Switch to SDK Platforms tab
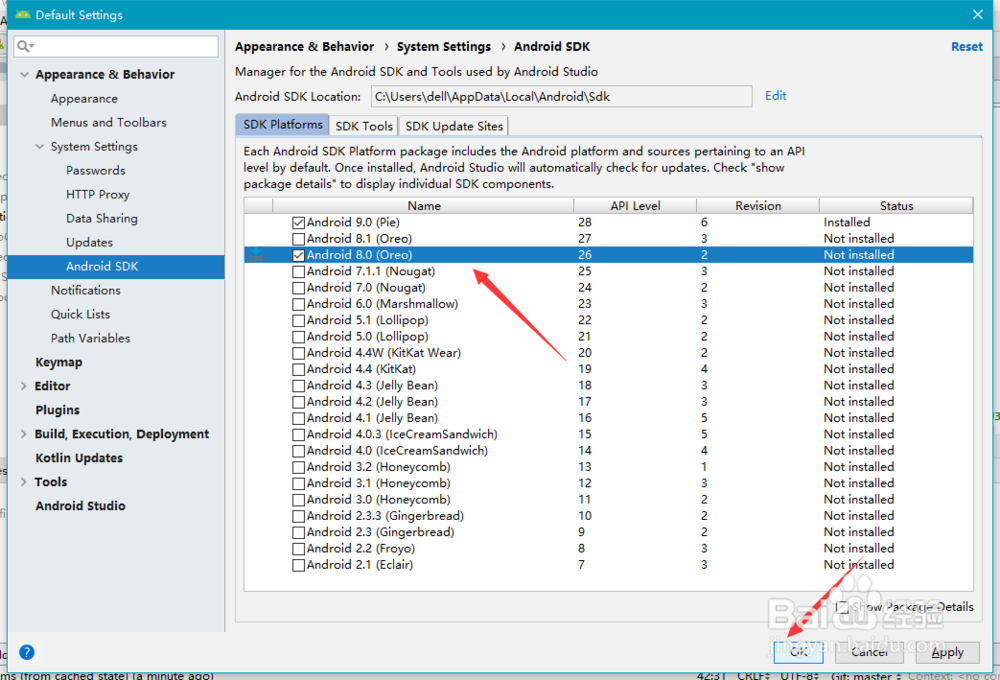Image resolution: width=1000 pixels, height=680 pixels. [x=283, y=125]
